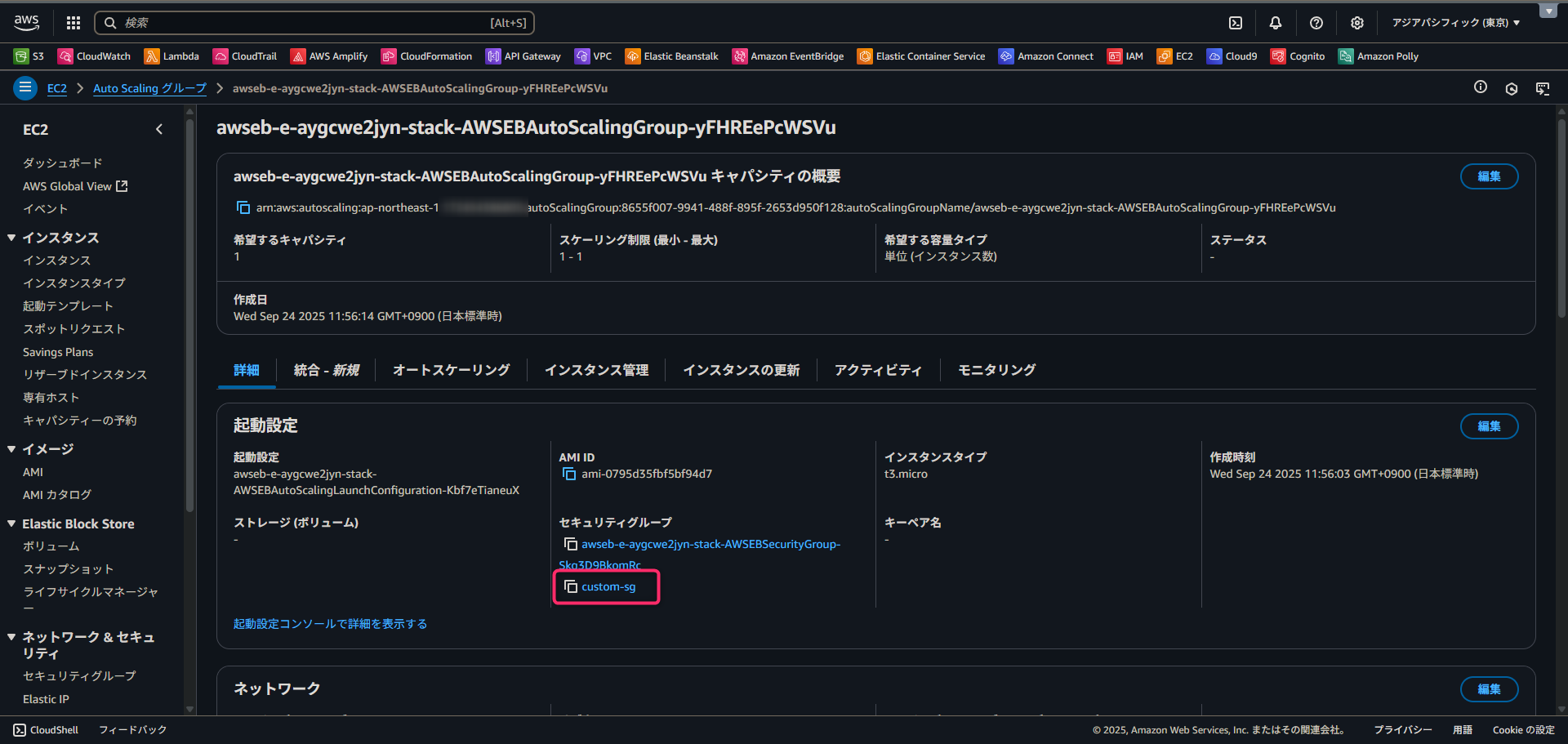Screen dimensions: 1568x744
Task: Open フィードバック in the footer
Action: tap(132, 730)
